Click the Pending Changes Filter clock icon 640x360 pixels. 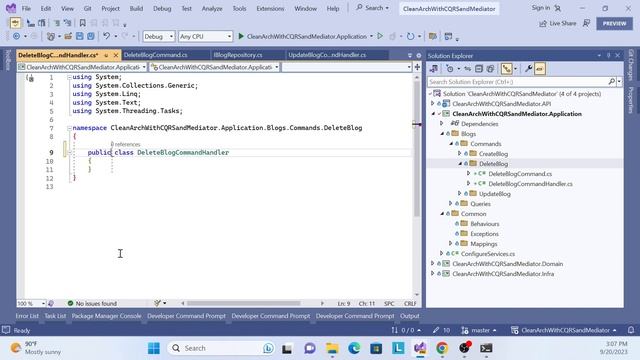(x=450, y=69)
